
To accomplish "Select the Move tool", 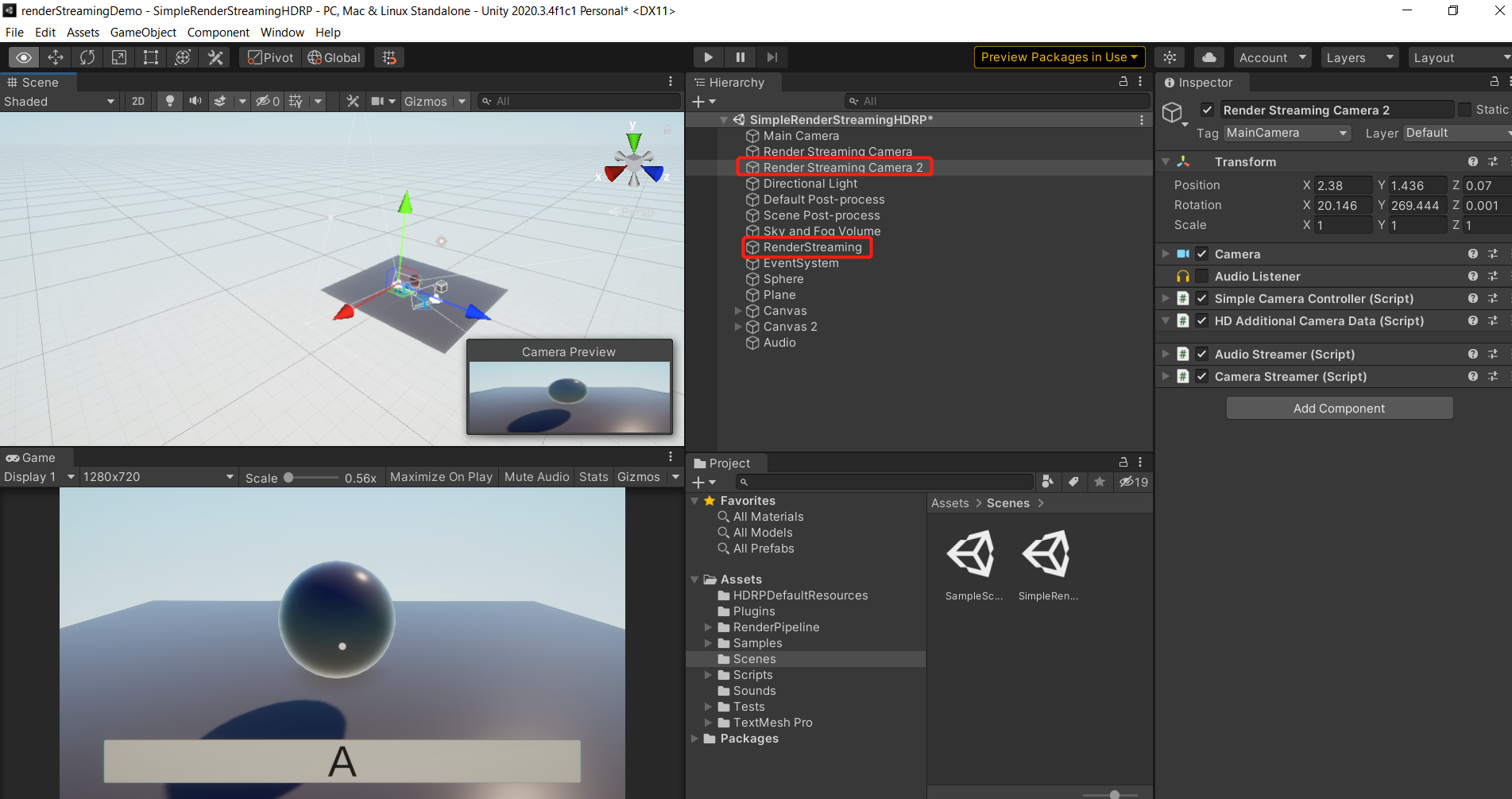I will tap(56, 57).
